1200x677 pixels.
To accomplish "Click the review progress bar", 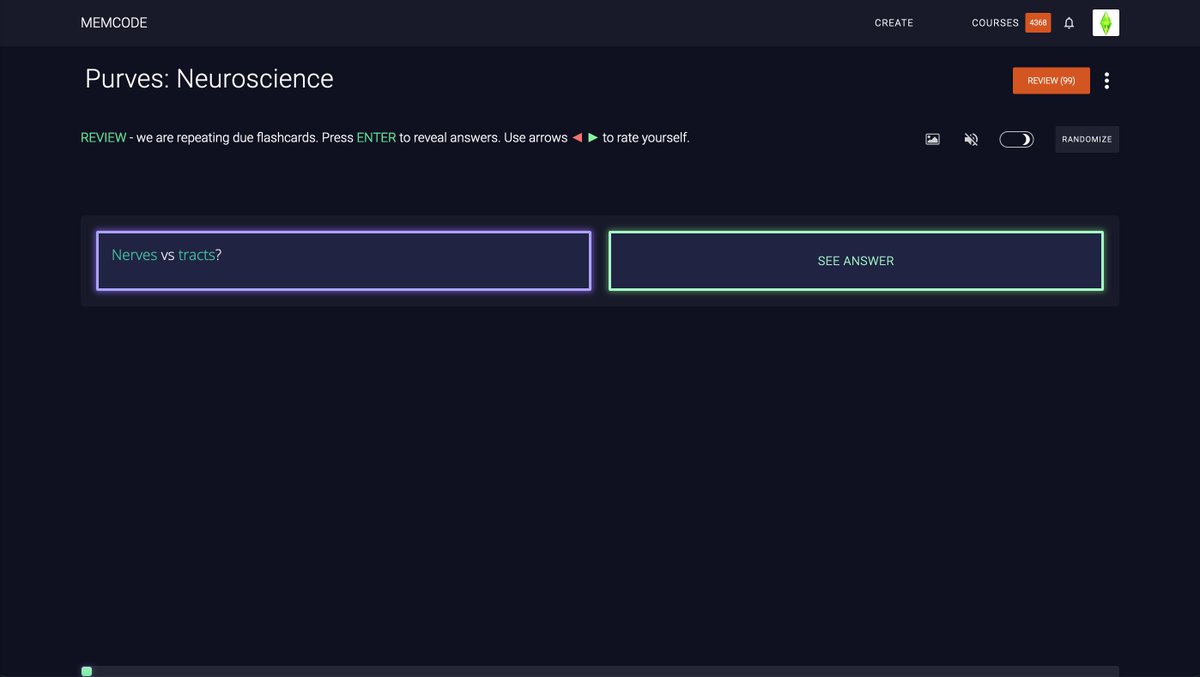I will (x=600, y=671).
